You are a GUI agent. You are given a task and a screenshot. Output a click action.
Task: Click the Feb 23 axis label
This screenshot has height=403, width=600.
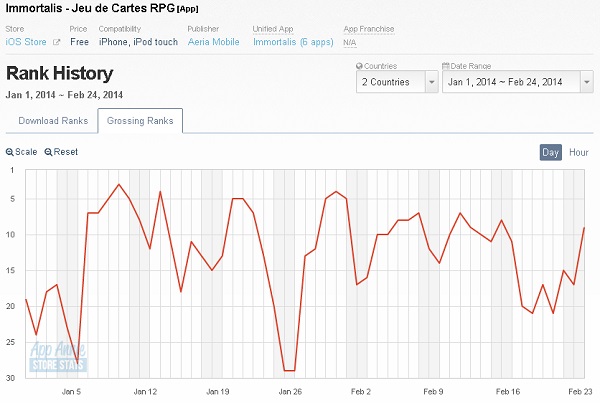(x=580, y=392)
